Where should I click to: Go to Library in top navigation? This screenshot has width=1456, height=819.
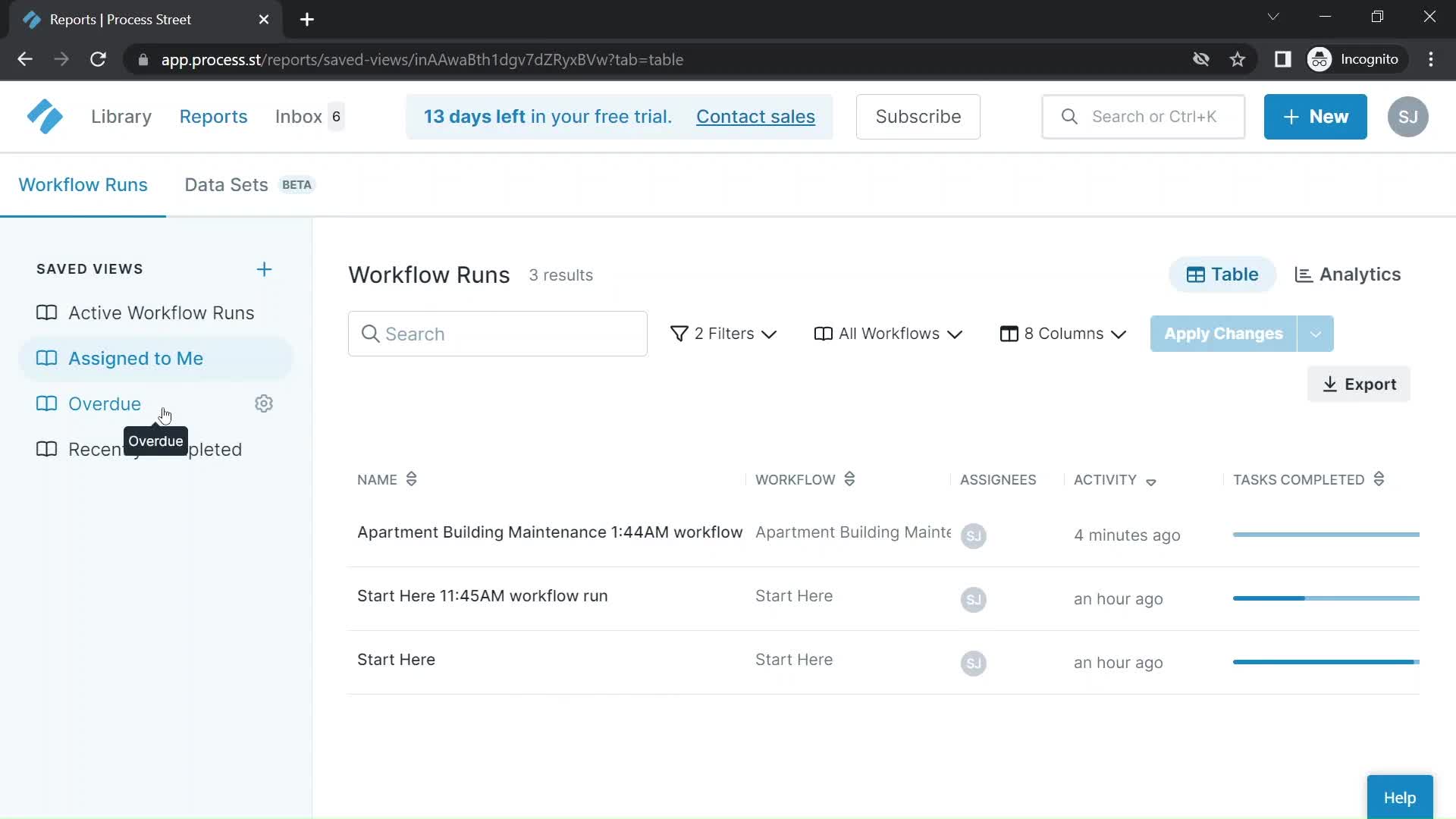point(121,117)
